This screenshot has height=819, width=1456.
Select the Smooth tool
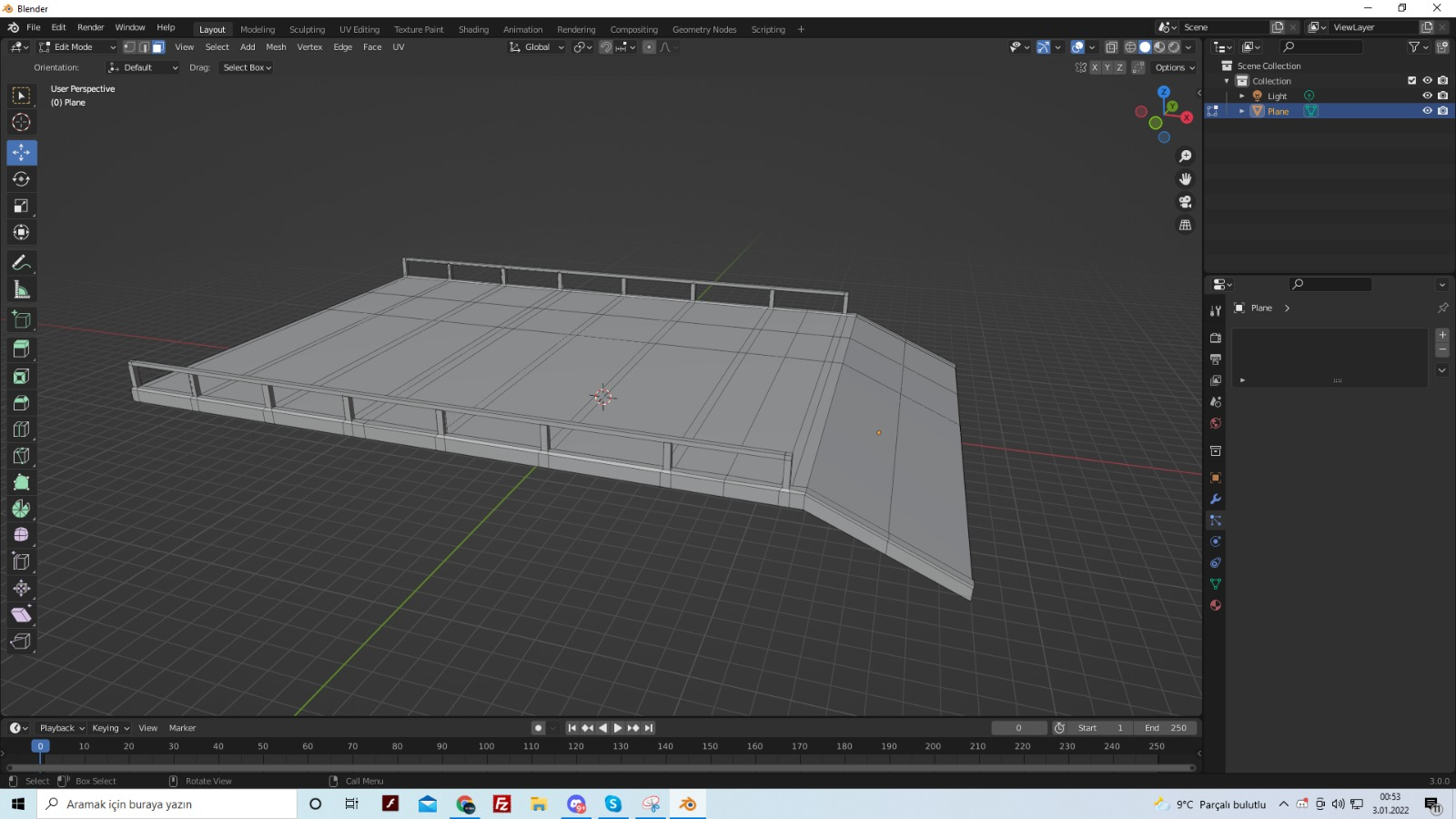pos(21,534)
